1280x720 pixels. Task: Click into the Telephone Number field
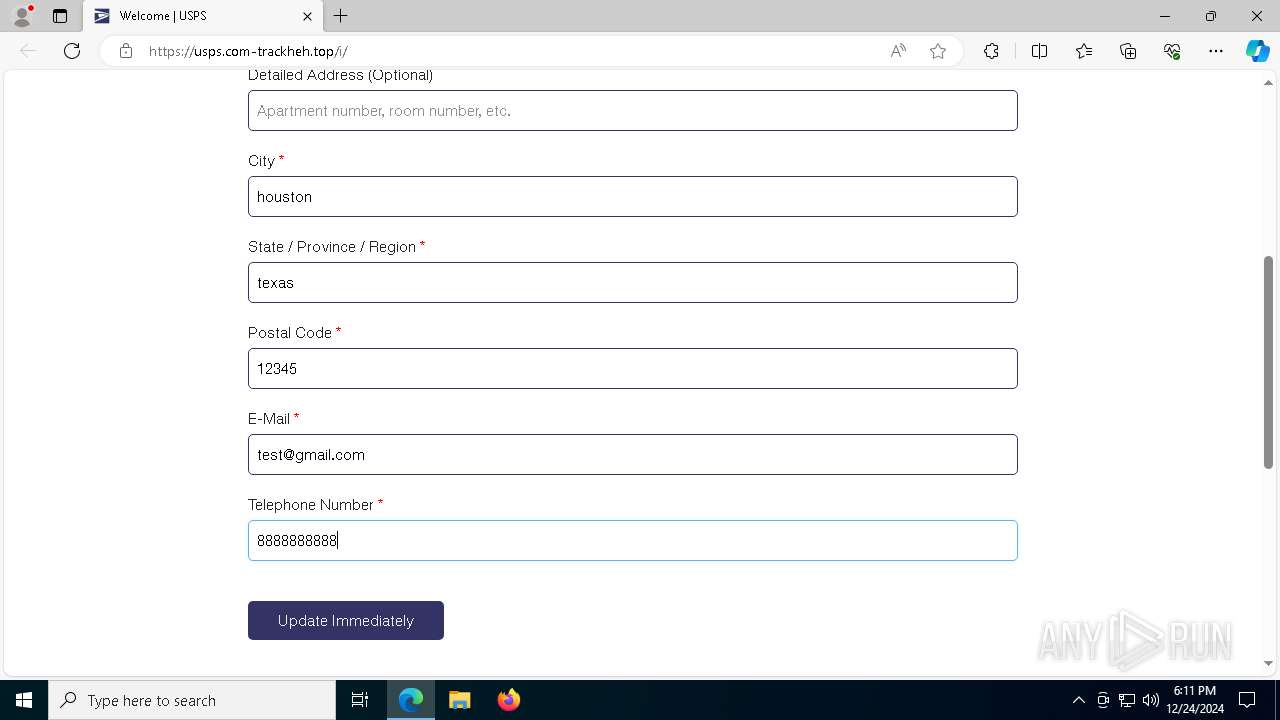click(633, 540)
